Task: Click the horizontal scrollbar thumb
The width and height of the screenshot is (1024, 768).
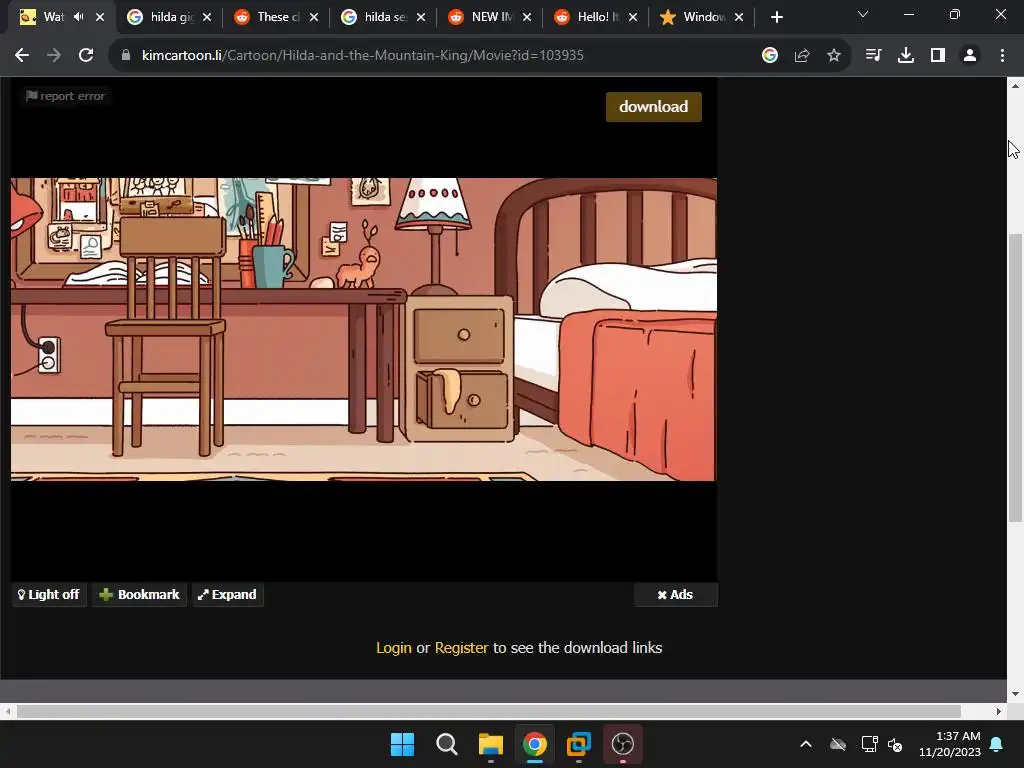Action: 488,711
